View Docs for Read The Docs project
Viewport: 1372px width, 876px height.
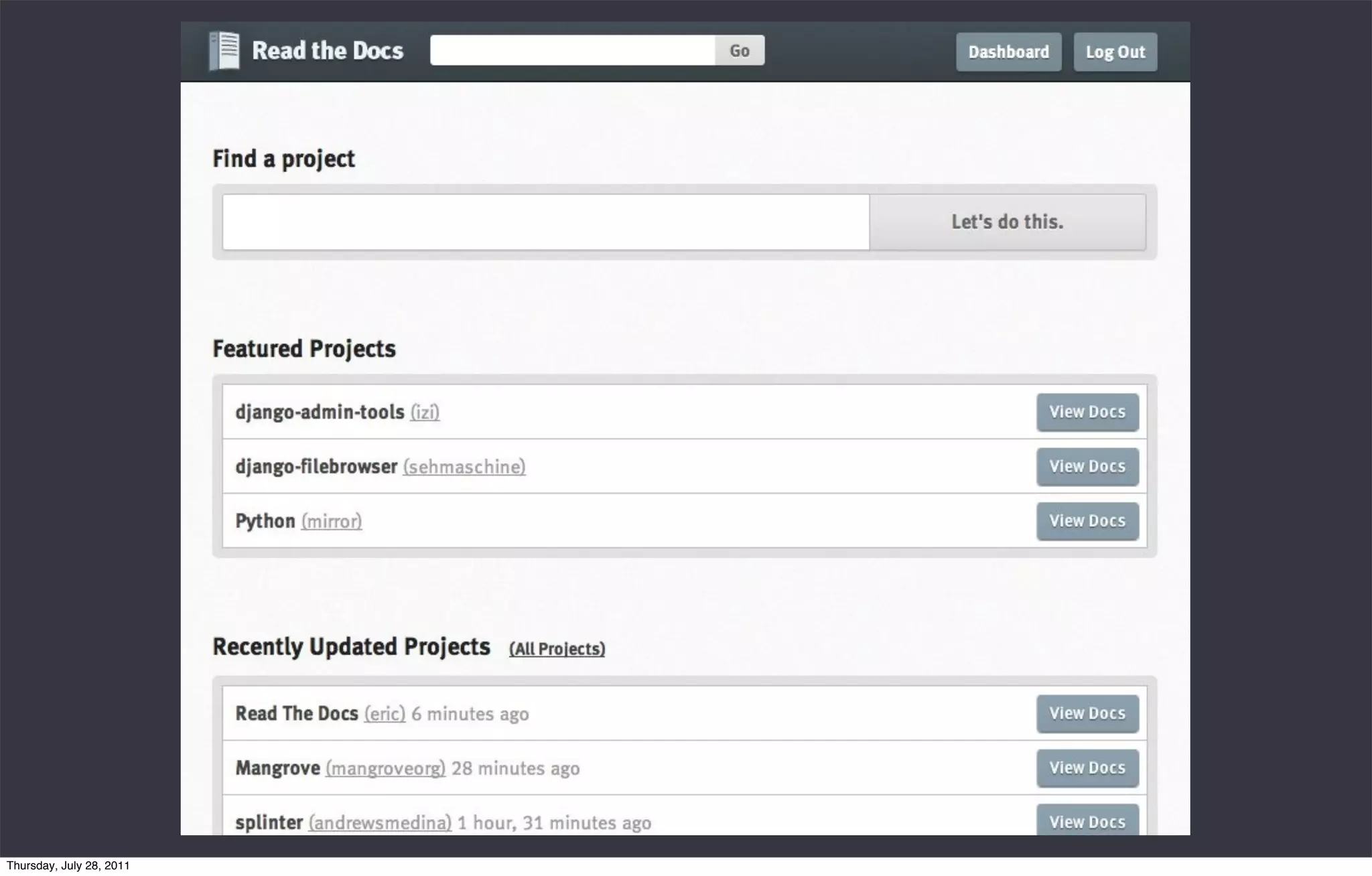click(x=1088, y=714)
